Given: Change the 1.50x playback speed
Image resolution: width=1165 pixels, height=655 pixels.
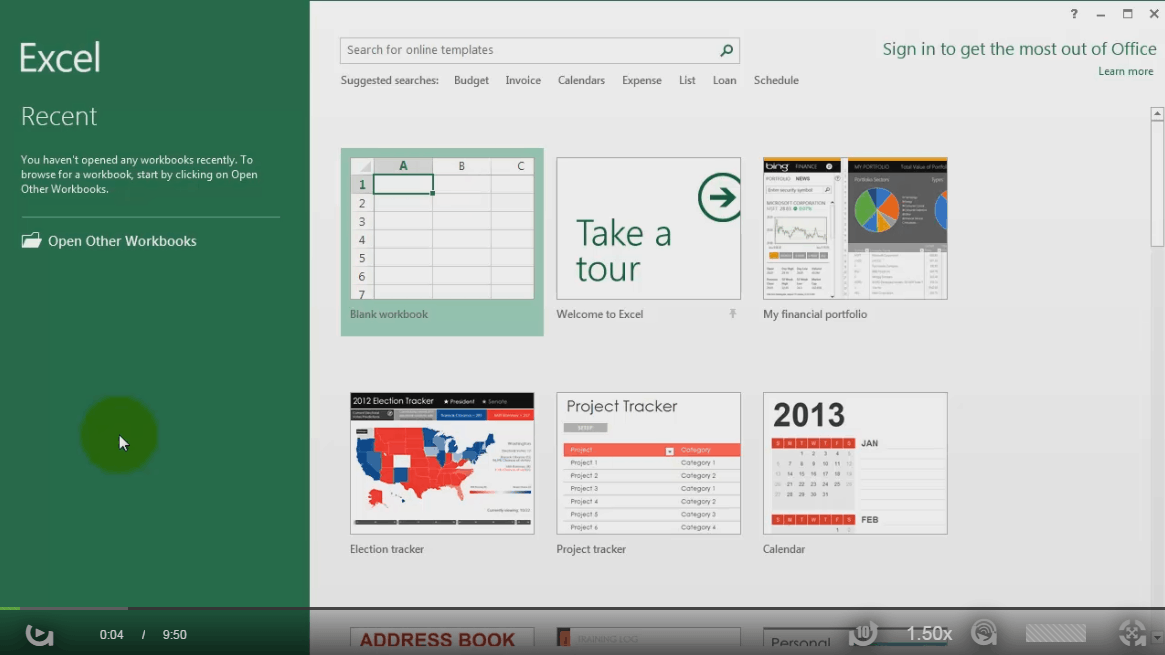Looking at the screenshot, I should pyautogui.click(x=929, y=633).
